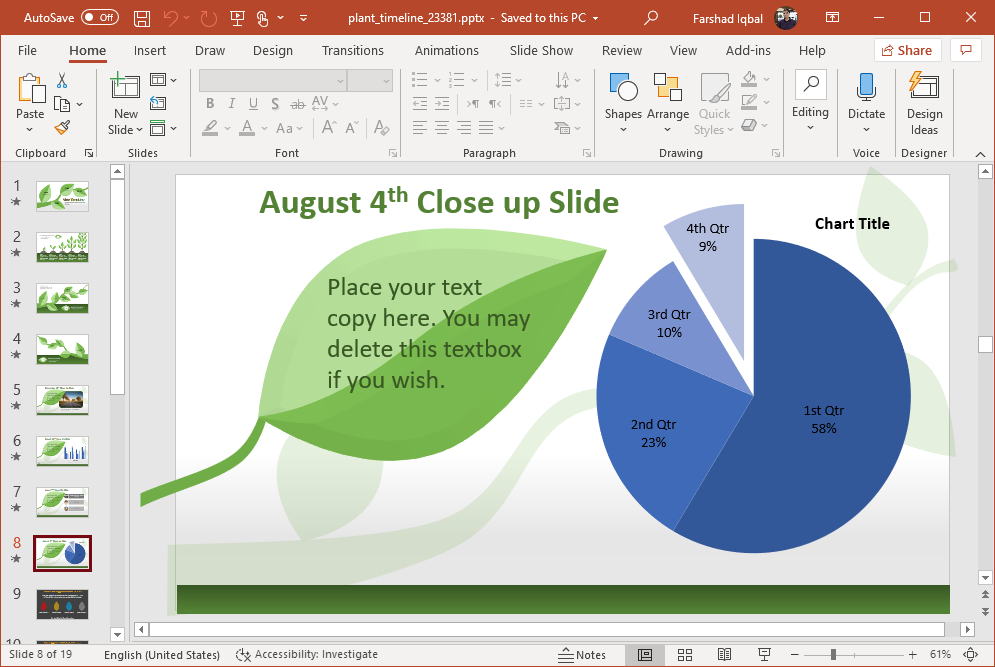Click the Format Painter icon
Viewport: 995px width, 667px height.
(62, 127)
